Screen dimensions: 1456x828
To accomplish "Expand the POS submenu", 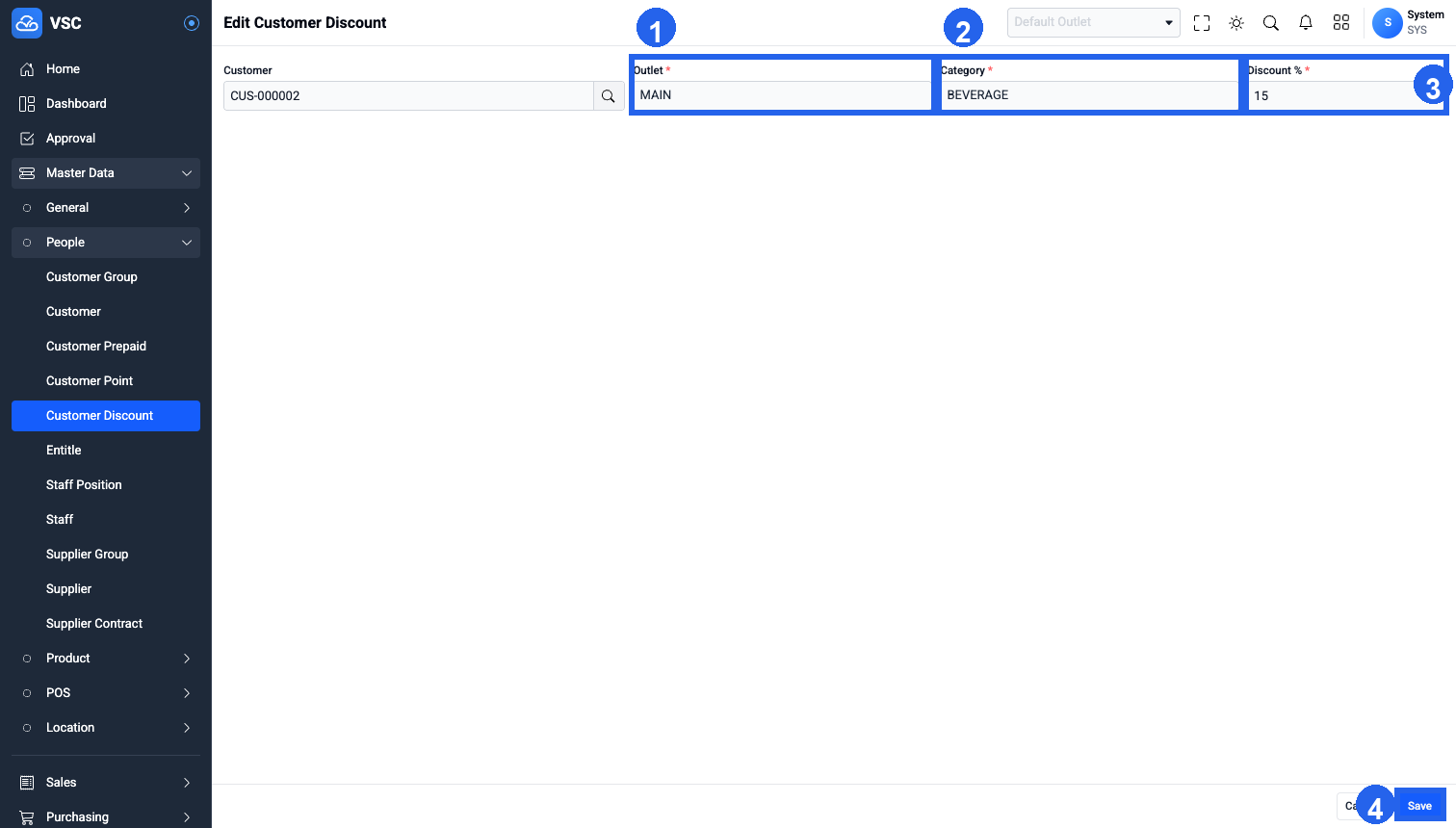I will click(x=106, y=693).
